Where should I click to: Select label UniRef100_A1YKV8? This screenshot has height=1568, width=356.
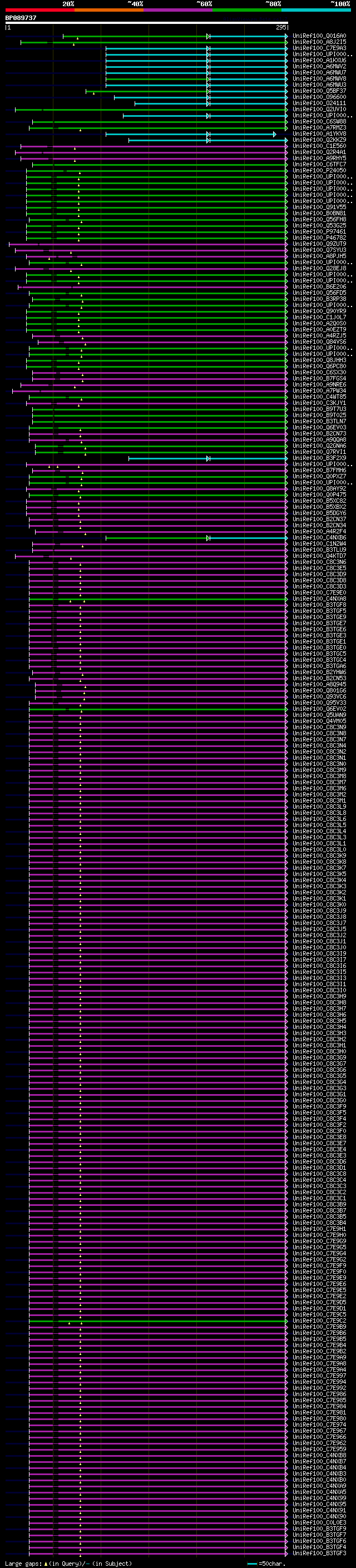[x=319, y=134]
